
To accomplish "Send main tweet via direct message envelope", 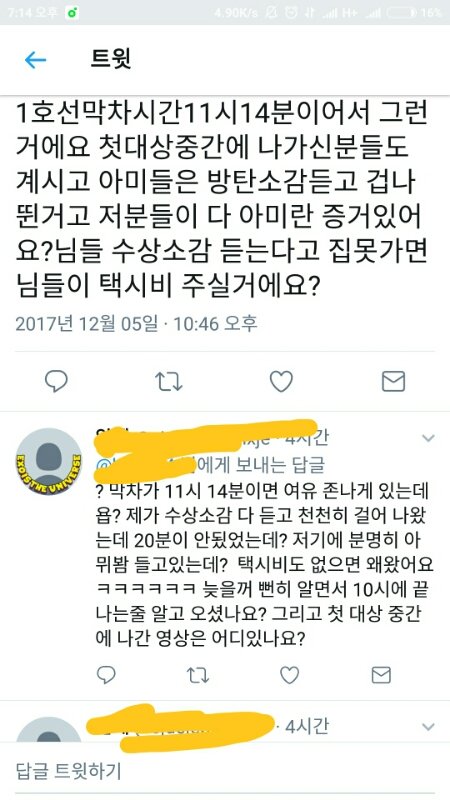I will coord(393,381).
